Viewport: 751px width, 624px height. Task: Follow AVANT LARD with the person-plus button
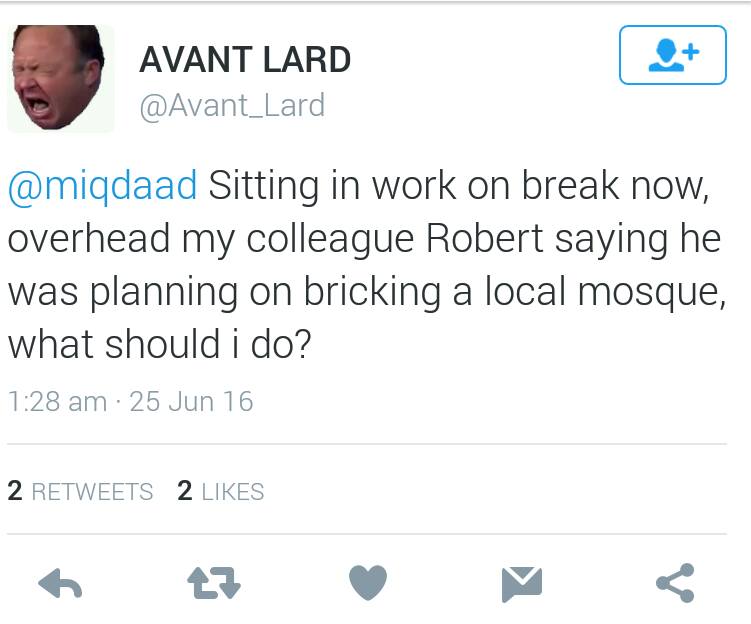coord(672,55)
